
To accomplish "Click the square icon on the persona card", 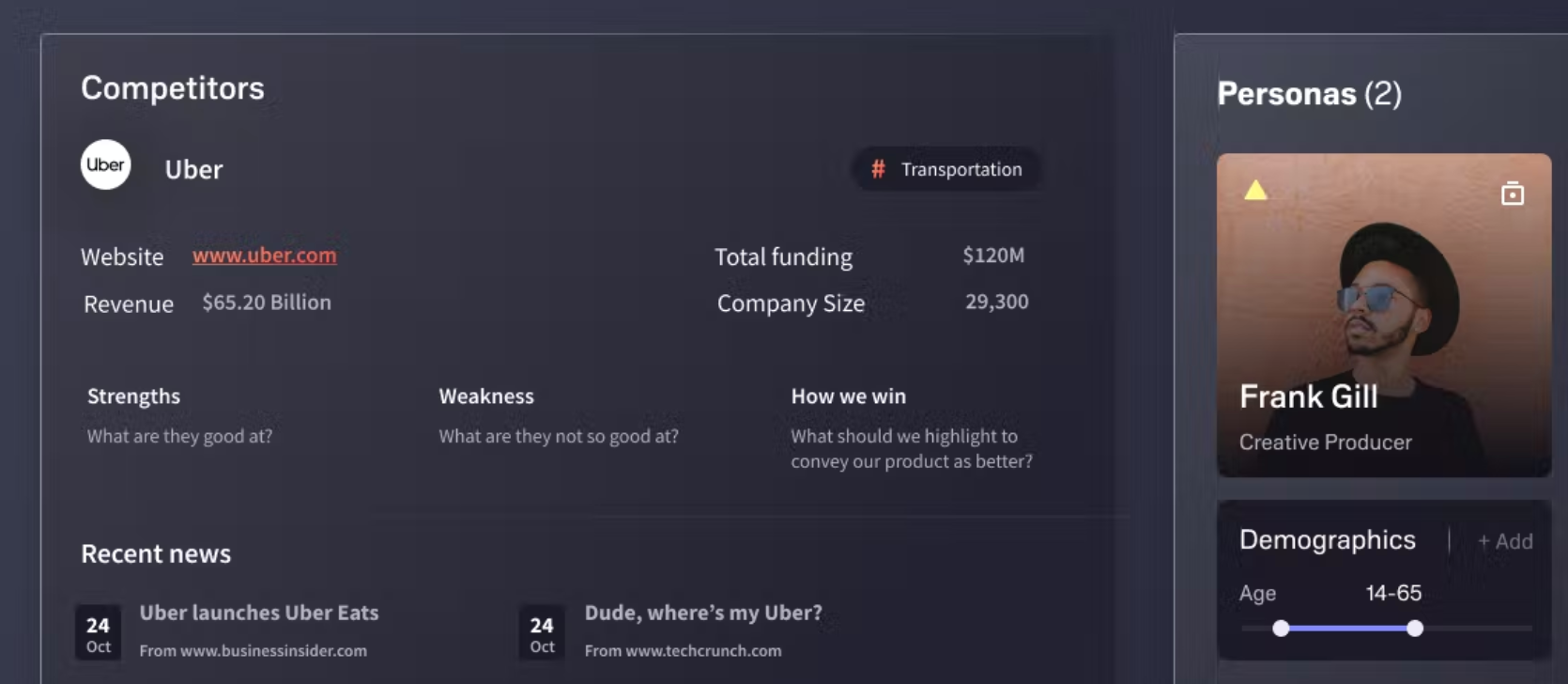I will [x=1512, y=194].
